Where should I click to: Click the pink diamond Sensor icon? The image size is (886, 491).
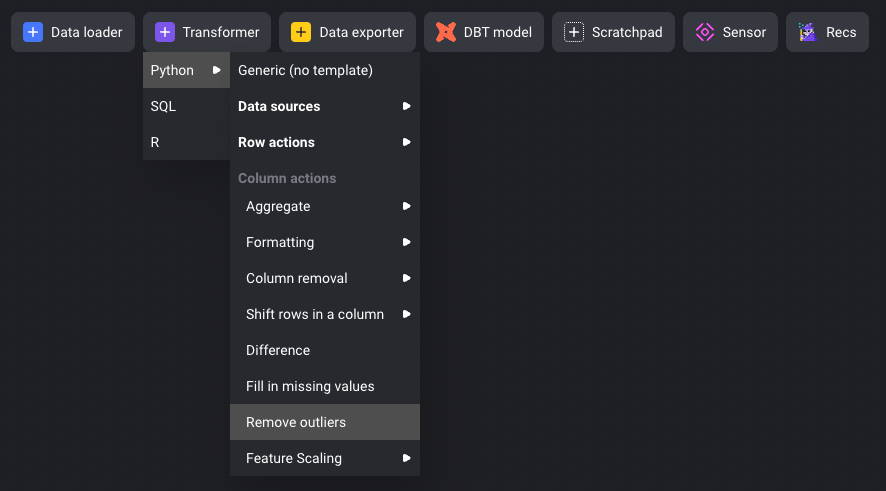(x=705, y=32)
